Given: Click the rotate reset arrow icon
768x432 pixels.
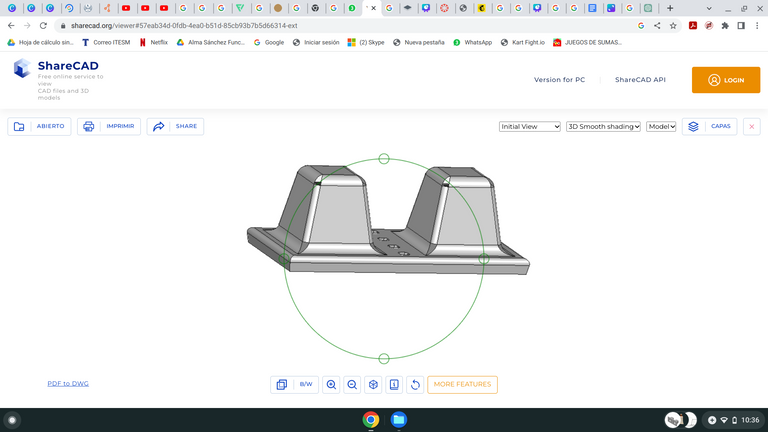Looking at the screenshot, I should click(415, 384).
